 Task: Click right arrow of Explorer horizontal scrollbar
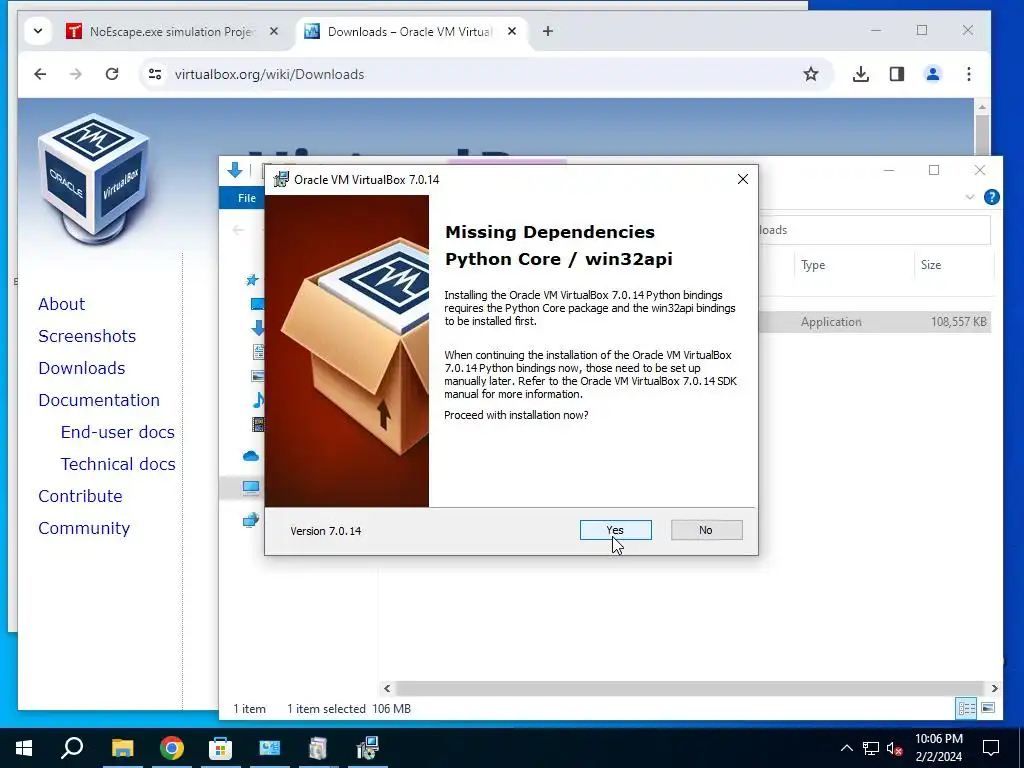point(995,688)
